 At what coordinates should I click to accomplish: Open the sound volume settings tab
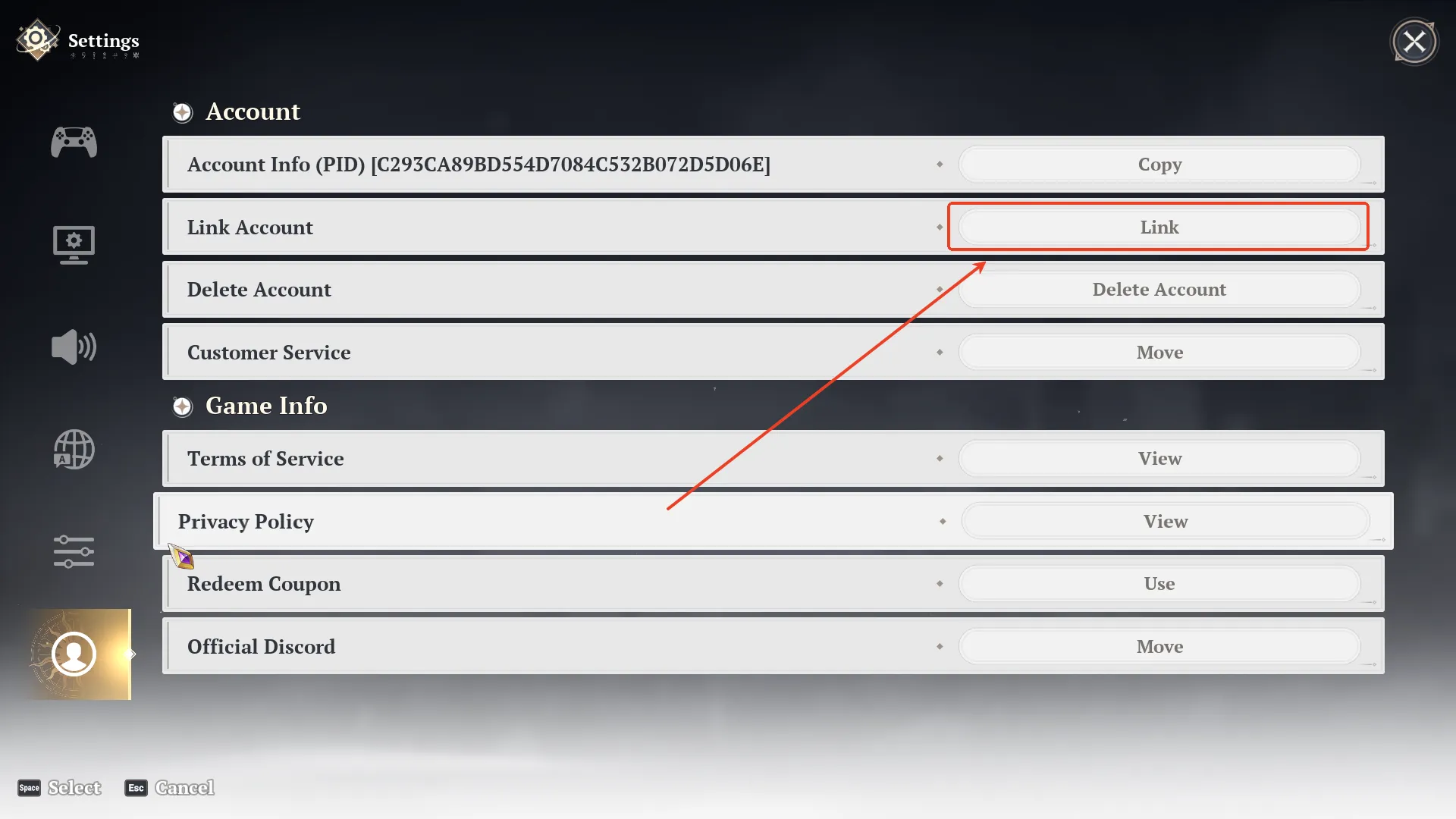(74, 347)
